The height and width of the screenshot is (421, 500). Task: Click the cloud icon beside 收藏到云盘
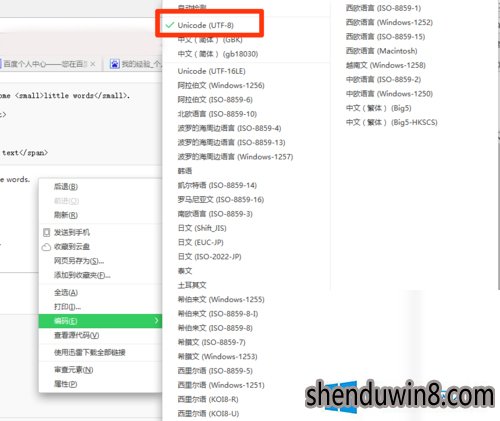coord(46,247)
